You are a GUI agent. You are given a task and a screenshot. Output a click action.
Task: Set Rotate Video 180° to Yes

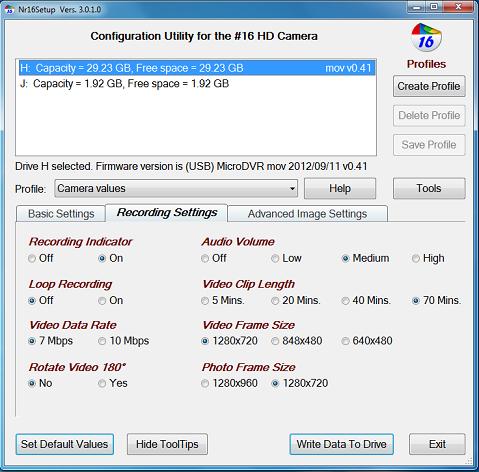pos(102,383)
